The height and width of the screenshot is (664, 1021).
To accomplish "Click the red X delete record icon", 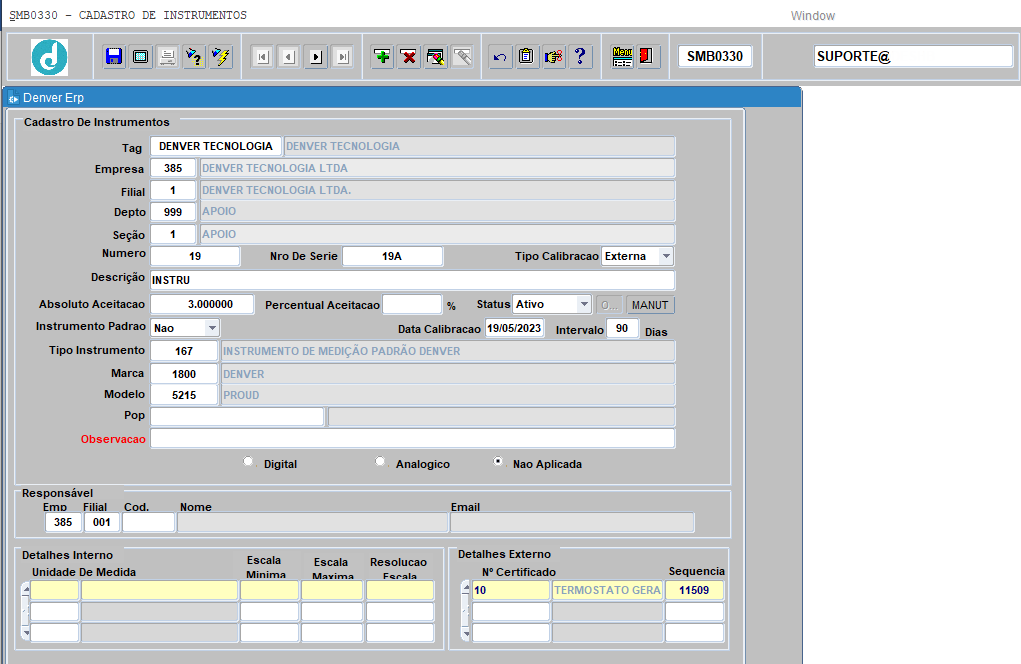I will 409,57.
